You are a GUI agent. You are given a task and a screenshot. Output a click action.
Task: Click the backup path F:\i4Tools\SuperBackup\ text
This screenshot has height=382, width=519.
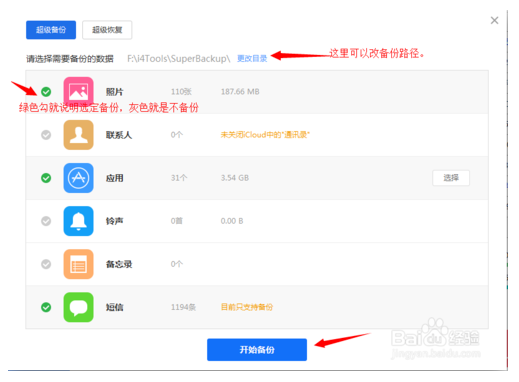179,59
